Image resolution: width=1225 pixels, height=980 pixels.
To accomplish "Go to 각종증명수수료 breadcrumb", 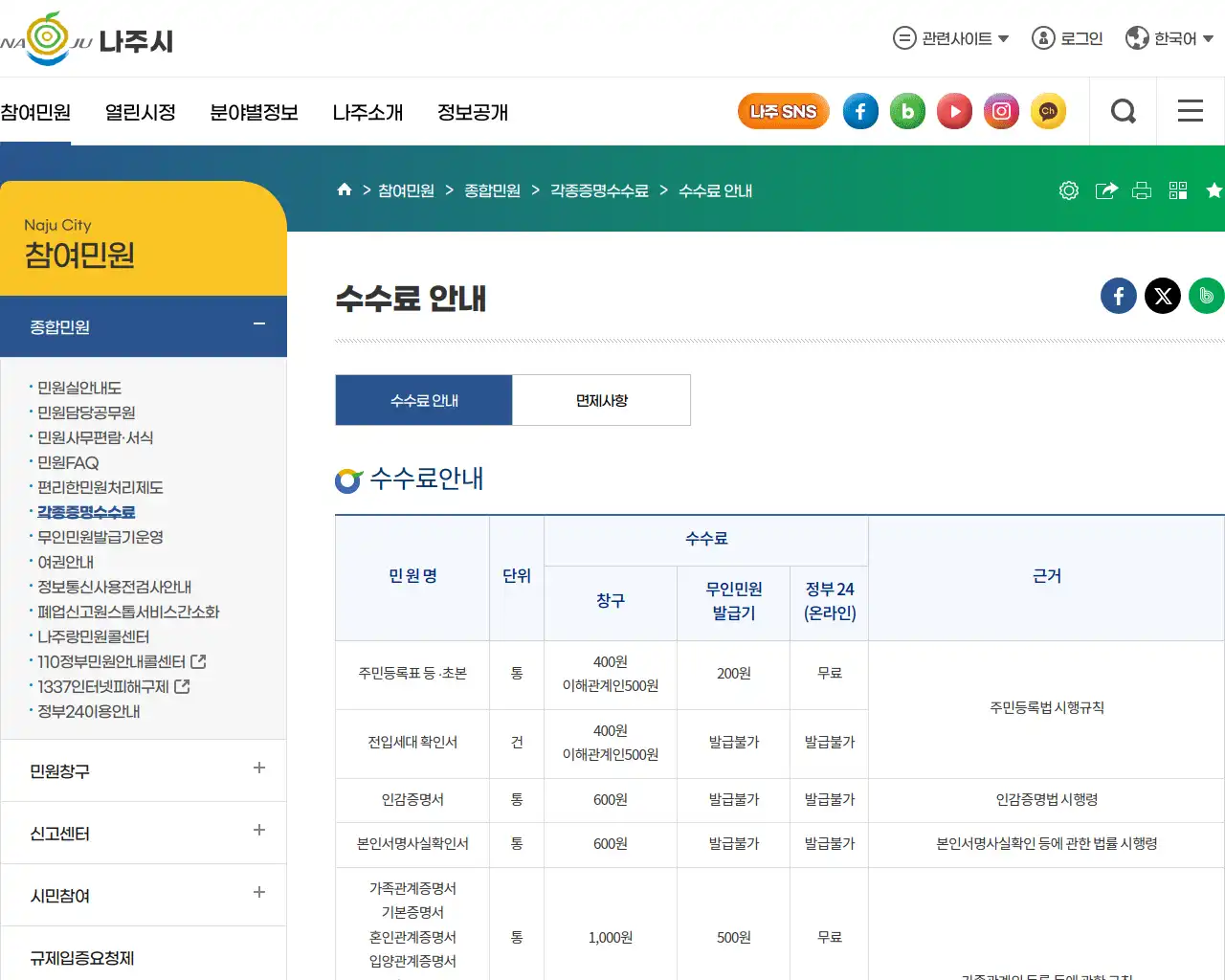I will click(x=599, y=190).
